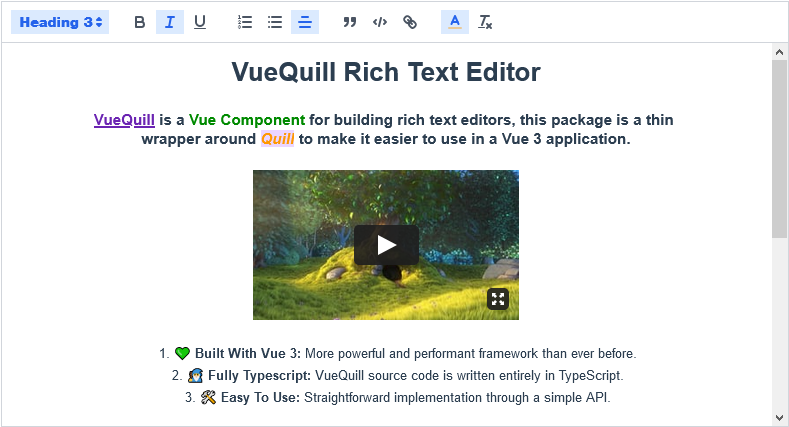Insert a code block
The height and width of the screenshot is (427, 789).
380,22
